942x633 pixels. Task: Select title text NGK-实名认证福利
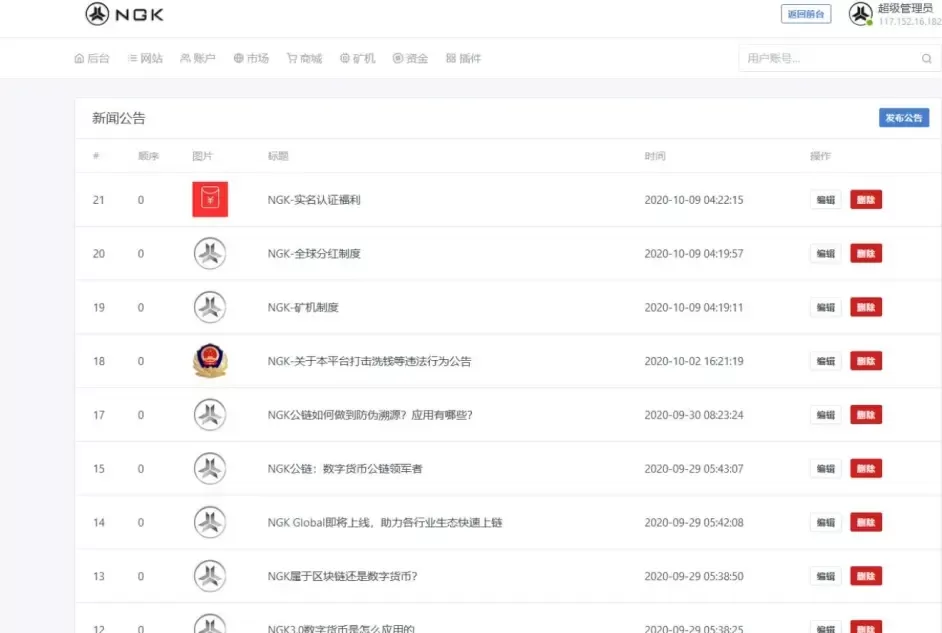coord(314,200)
